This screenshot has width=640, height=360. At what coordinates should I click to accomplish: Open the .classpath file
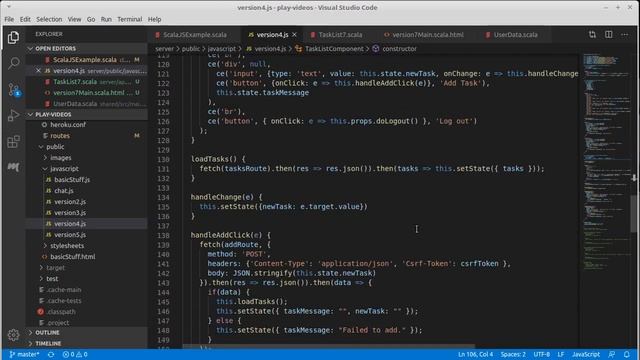coord(61,312)
